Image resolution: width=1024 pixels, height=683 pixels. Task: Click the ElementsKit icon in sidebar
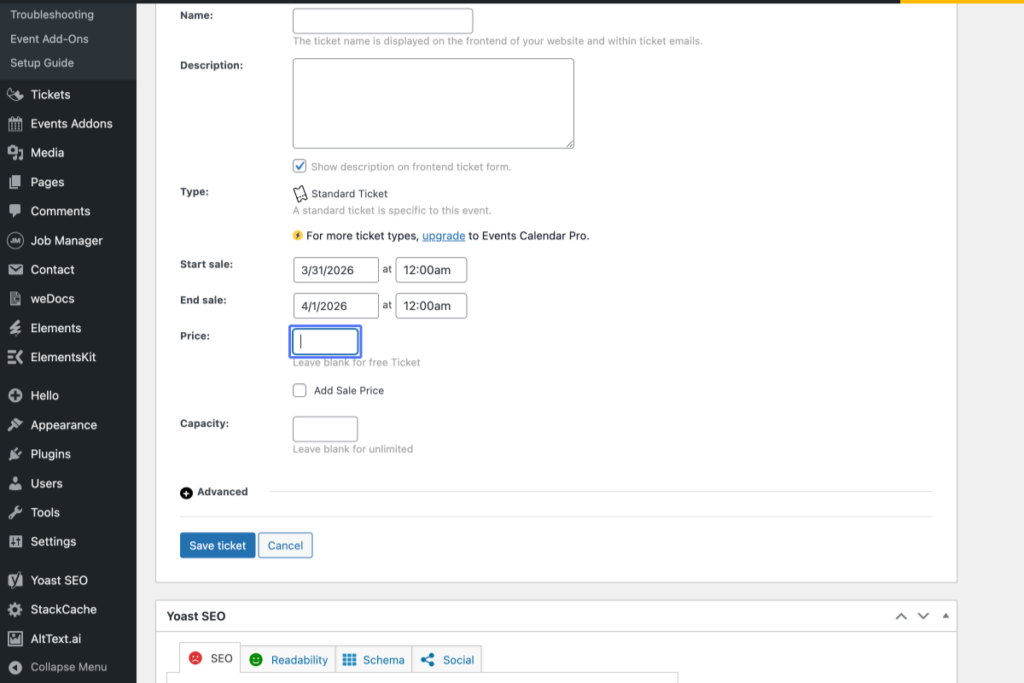click(x=15, y=357)
